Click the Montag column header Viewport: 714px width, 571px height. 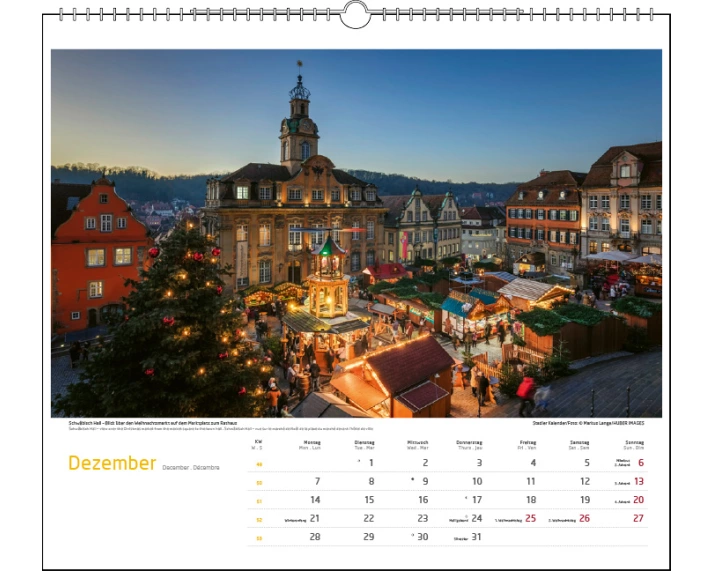click(311, 443)
